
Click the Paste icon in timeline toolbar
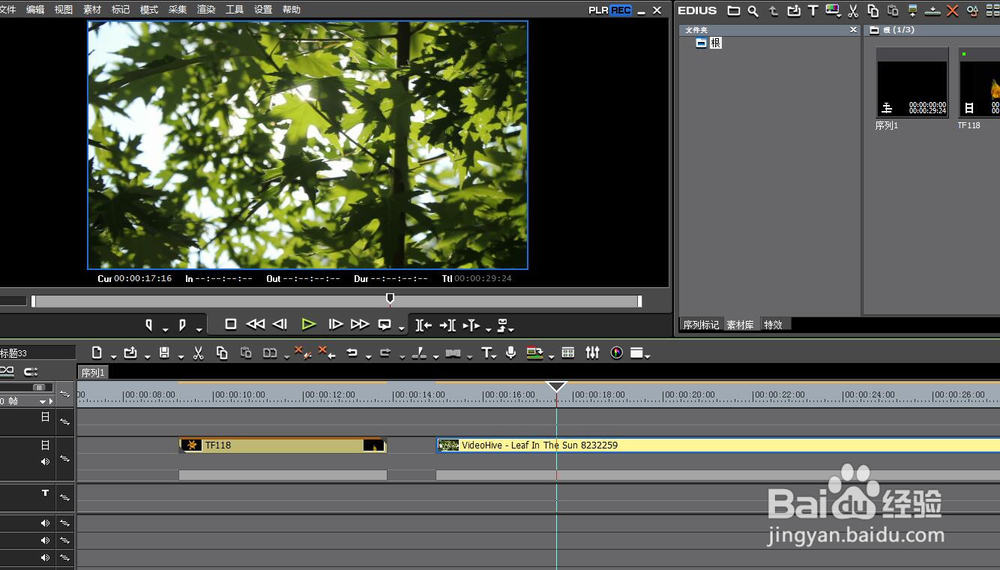pyautogui.click(x=246, y=353)
